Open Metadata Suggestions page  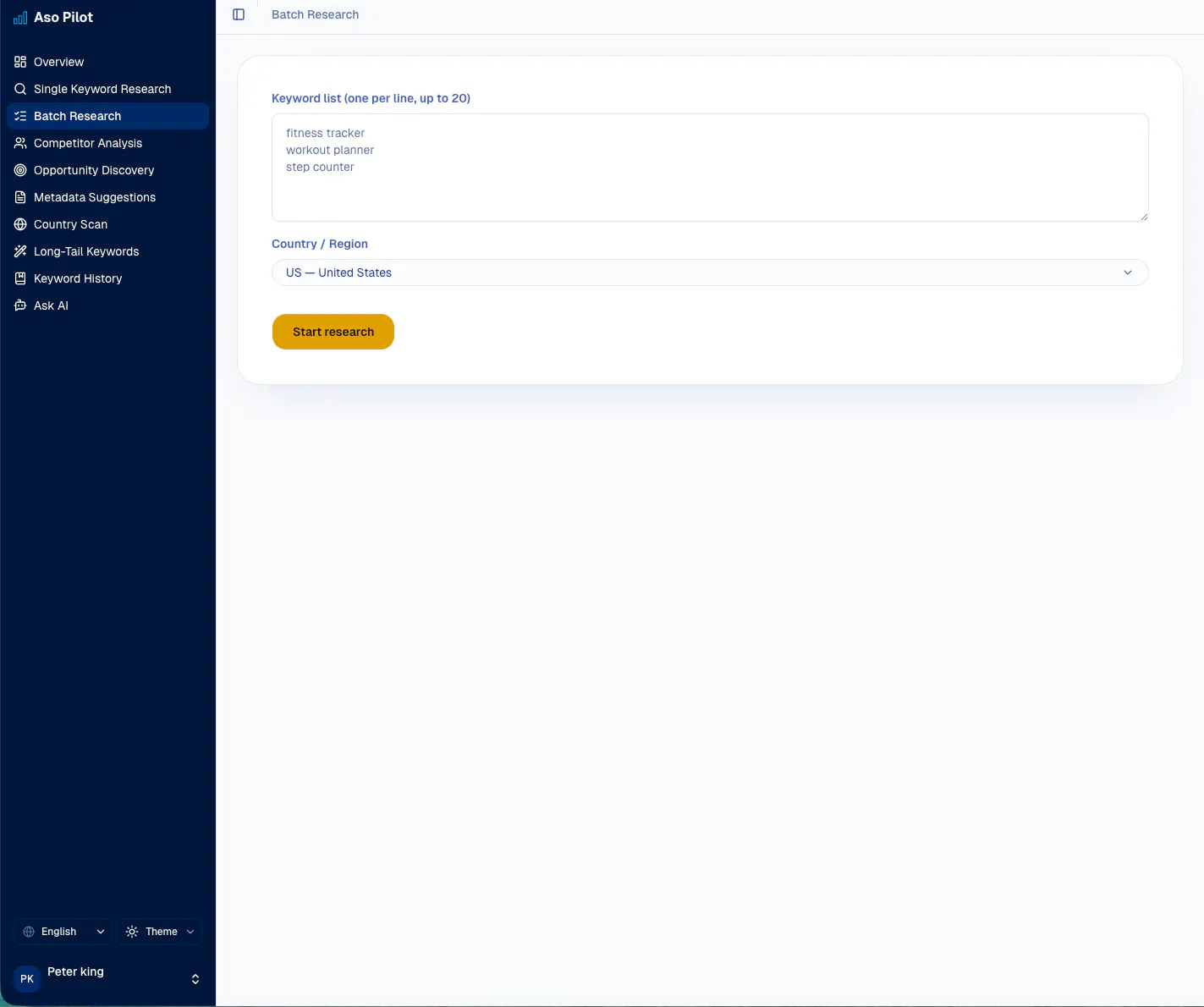pos(107,197)
